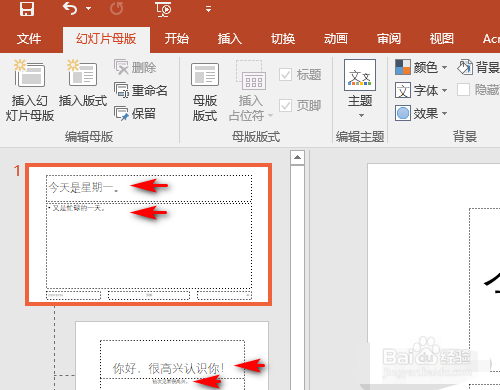Click the Undo arrow icon

tap(70, 9)
